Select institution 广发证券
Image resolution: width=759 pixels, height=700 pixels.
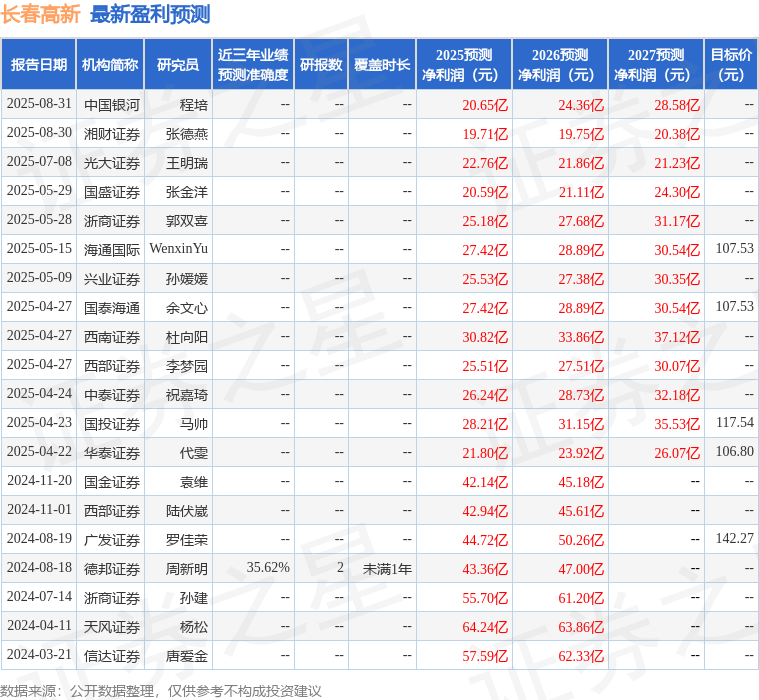112,540
